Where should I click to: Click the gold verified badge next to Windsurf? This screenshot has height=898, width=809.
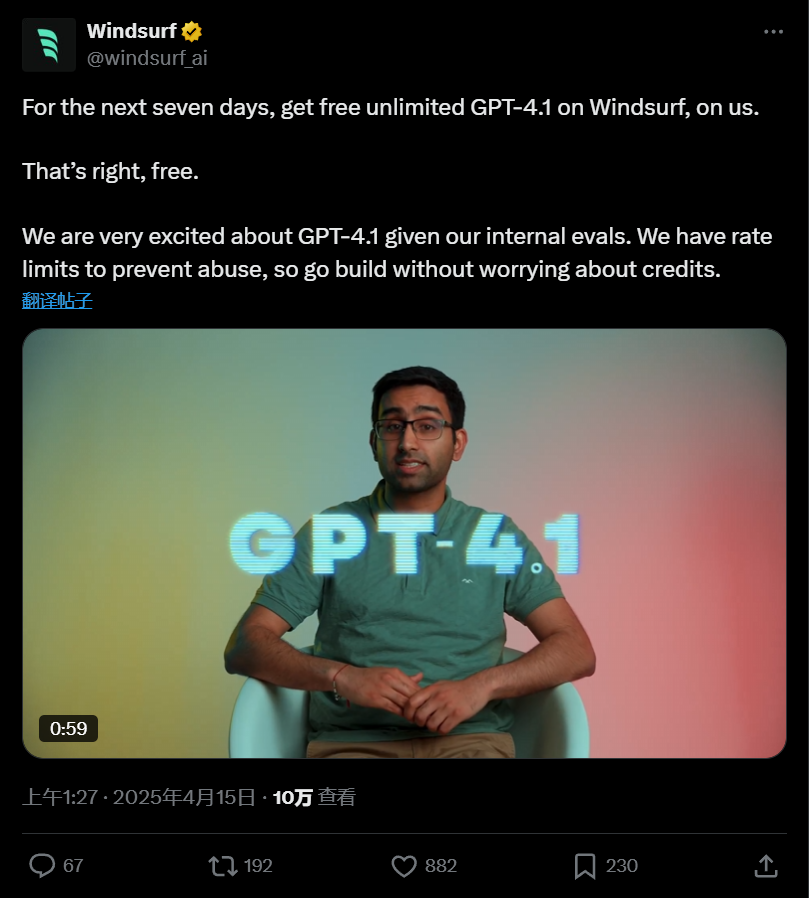tap(192, 31)
